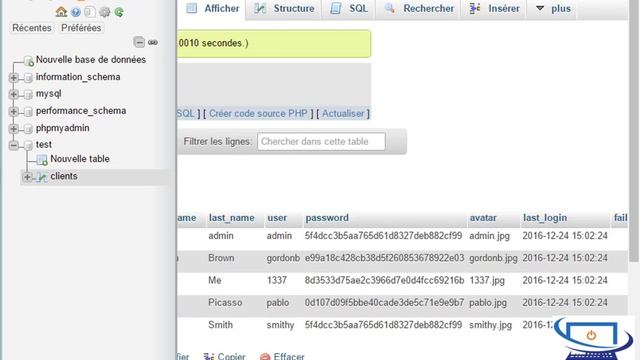Image resolution: width=640 pixels, height=360 pixels.
Task: Open the Insérer tab
Action: pyautogui.click(x=493, y=9)
